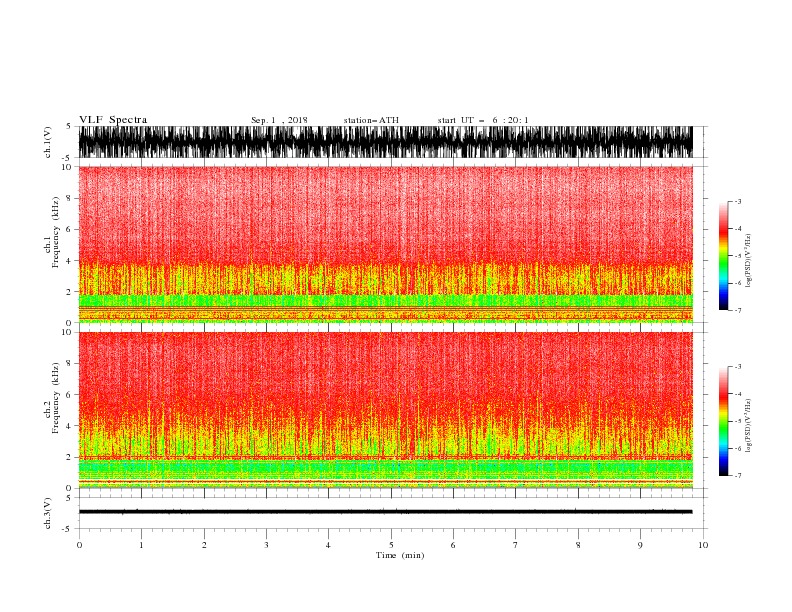The width and height of the screenshot is (792, 612).
Task: Click the 'station=ATH' header label
Action: click(x=371, y=120)
